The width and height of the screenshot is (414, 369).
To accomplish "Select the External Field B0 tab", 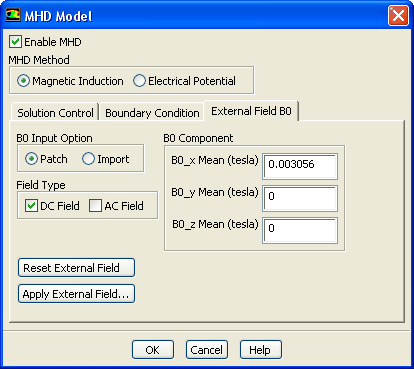I will (x=251, y=111).
